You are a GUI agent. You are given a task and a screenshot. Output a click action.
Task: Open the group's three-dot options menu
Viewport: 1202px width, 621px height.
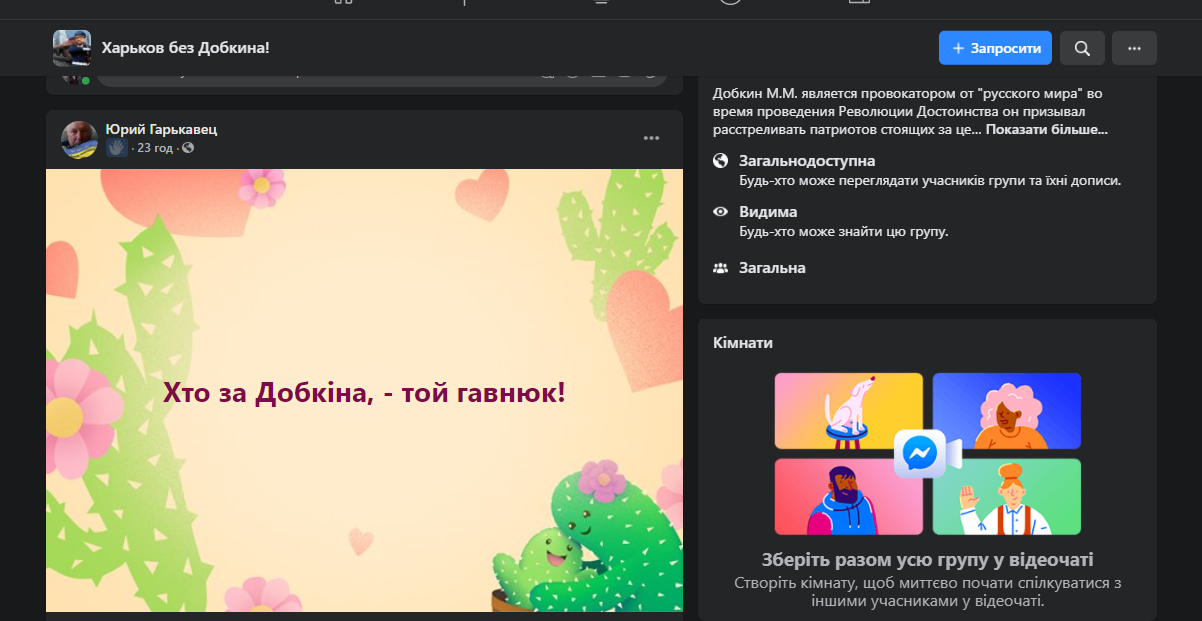[x=1133, y=48]
